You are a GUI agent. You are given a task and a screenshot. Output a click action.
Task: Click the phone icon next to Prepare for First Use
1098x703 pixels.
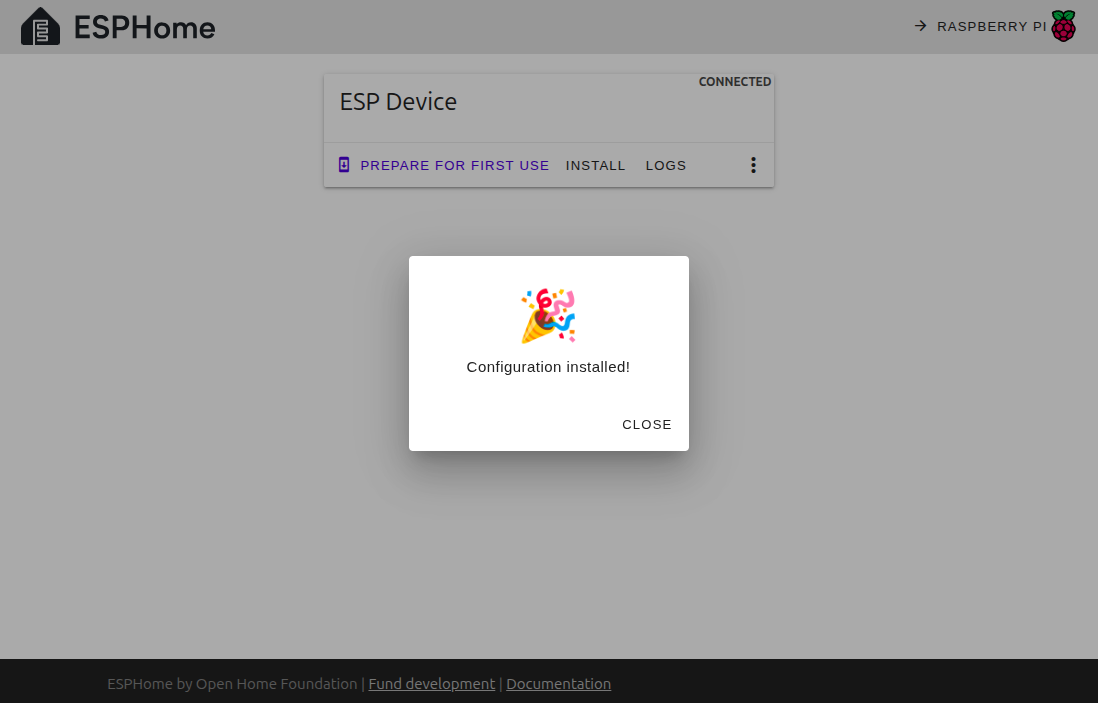pos(343,164)
